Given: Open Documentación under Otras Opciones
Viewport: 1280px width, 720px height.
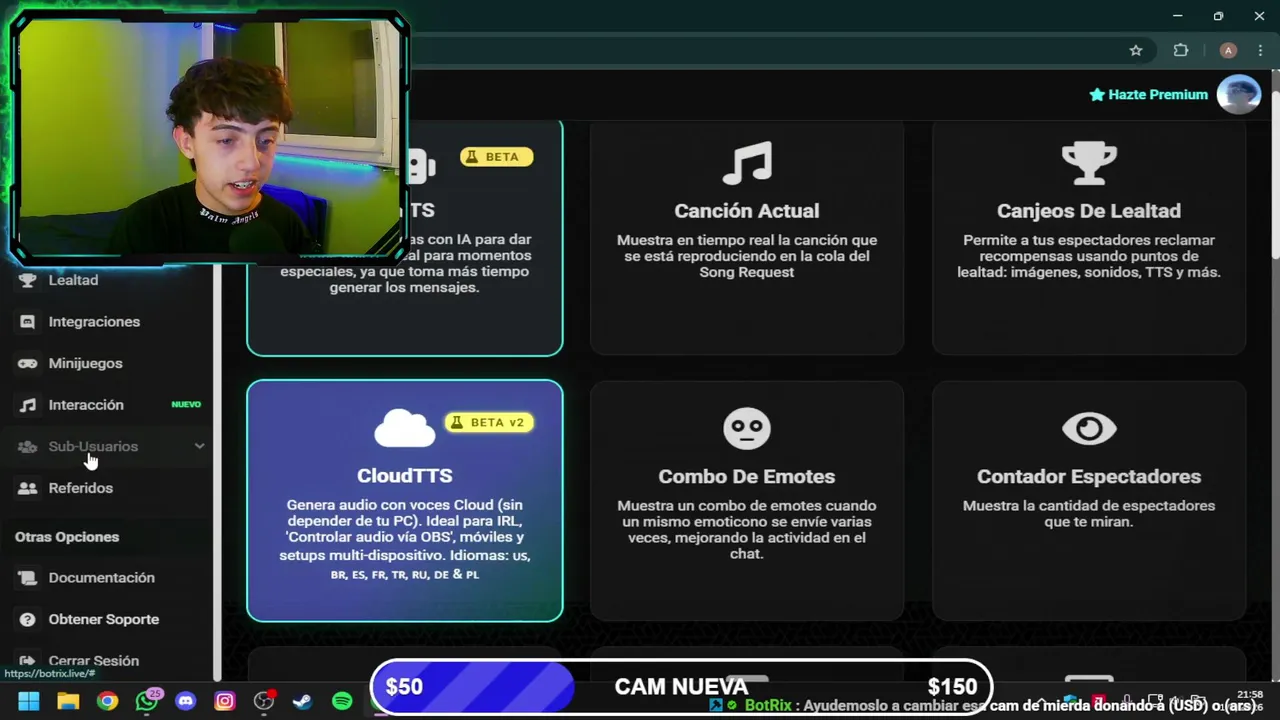Looking at the screenshot, I should [x=88, y=578].
